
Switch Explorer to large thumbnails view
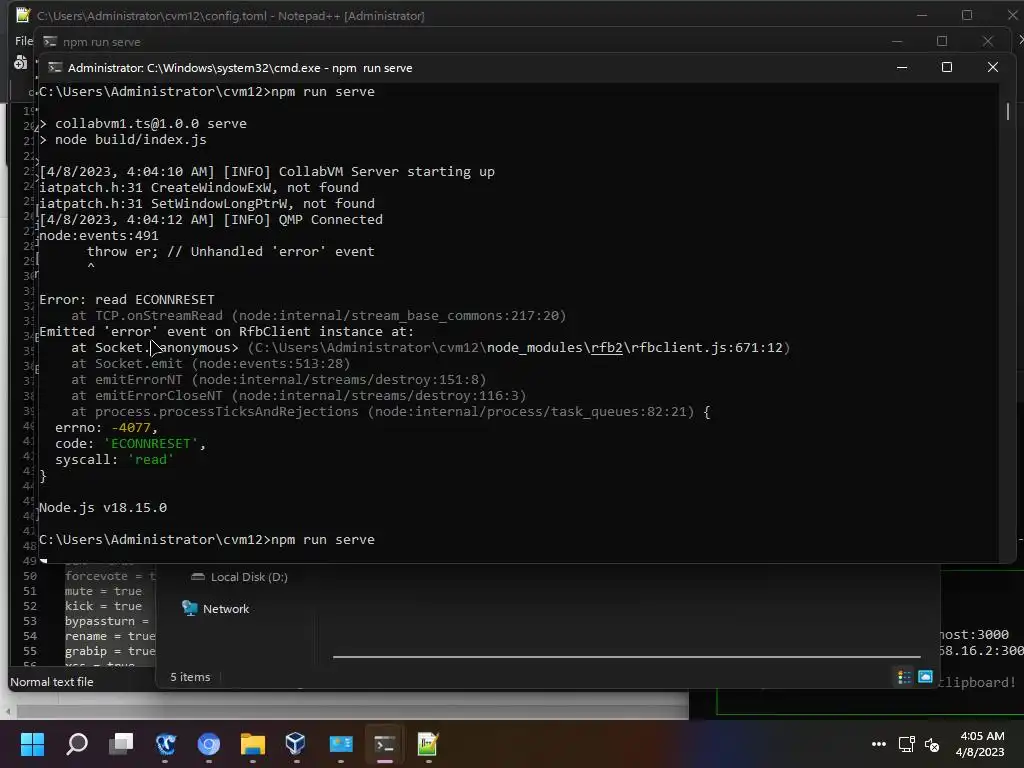pos(925,677)
